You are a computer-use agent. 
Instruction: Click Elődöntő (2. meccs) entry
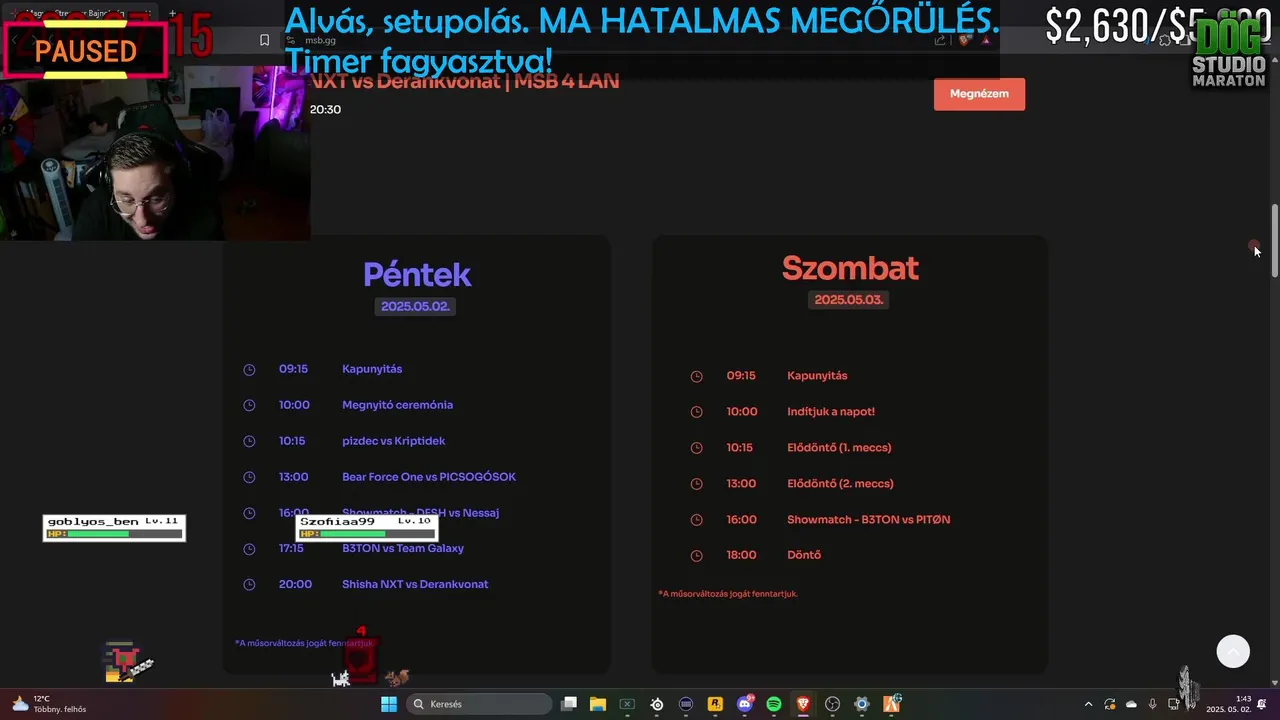coord(840,484)
